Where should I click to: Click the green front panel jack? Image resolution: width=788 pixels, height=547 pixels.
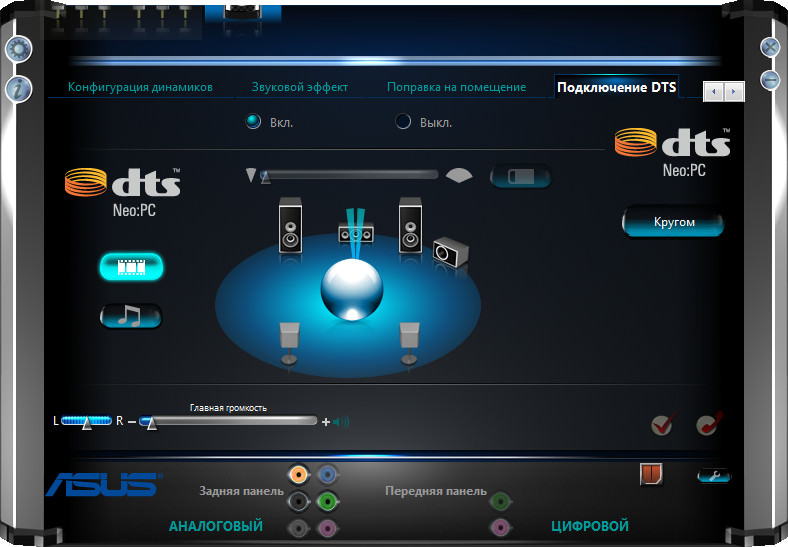tap(500, 501)
